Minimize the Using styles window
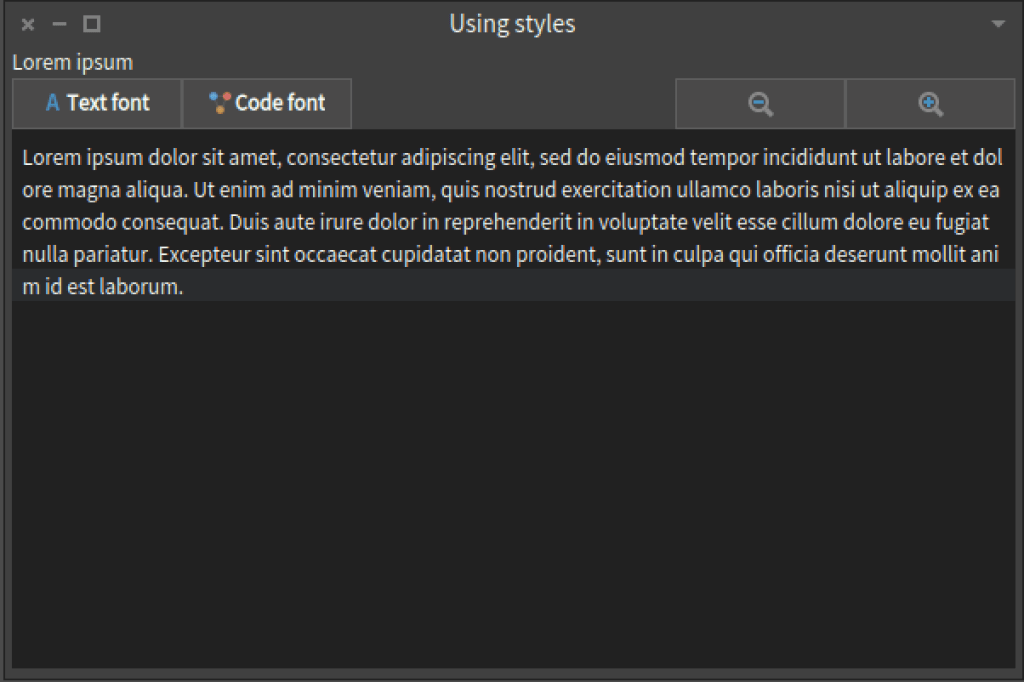The width and height of the screenshot is (1024, 682). tap(60, 24)
